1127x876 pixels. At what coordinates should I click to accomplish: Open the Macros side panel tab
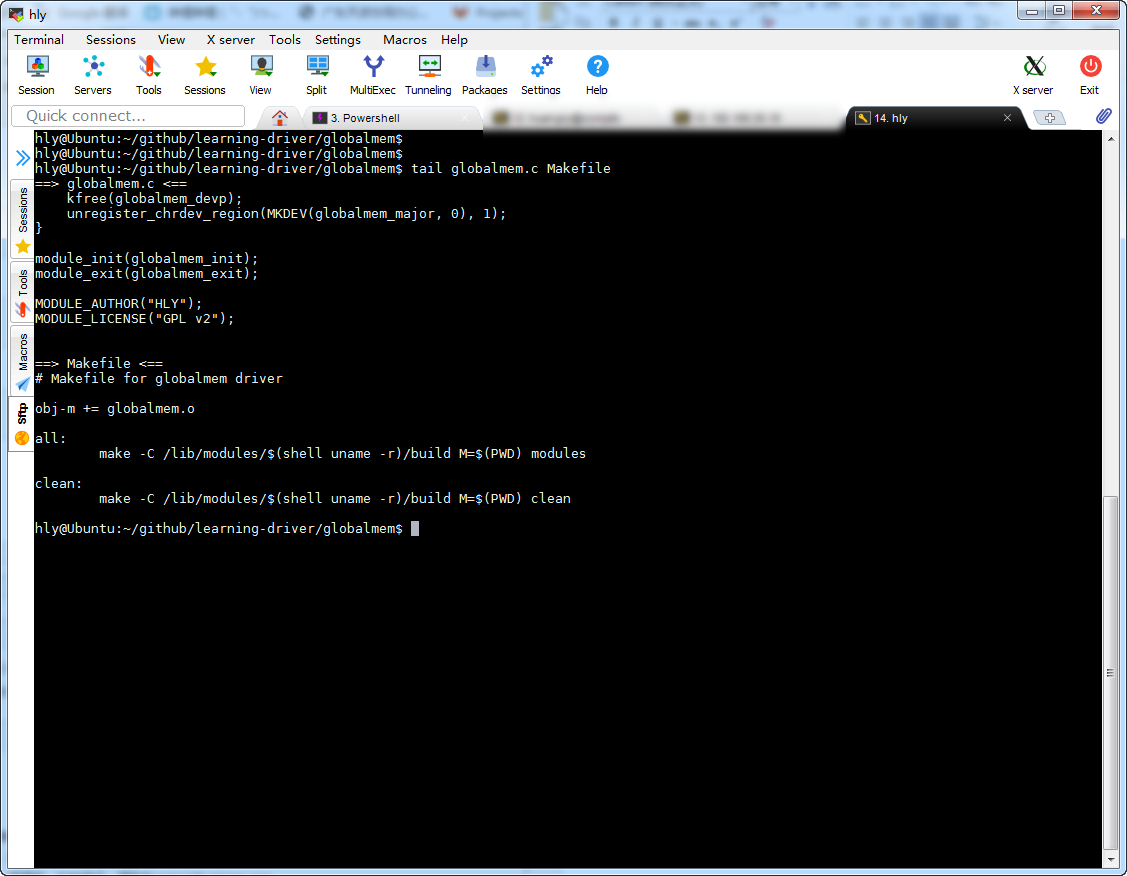coord(22,361)
